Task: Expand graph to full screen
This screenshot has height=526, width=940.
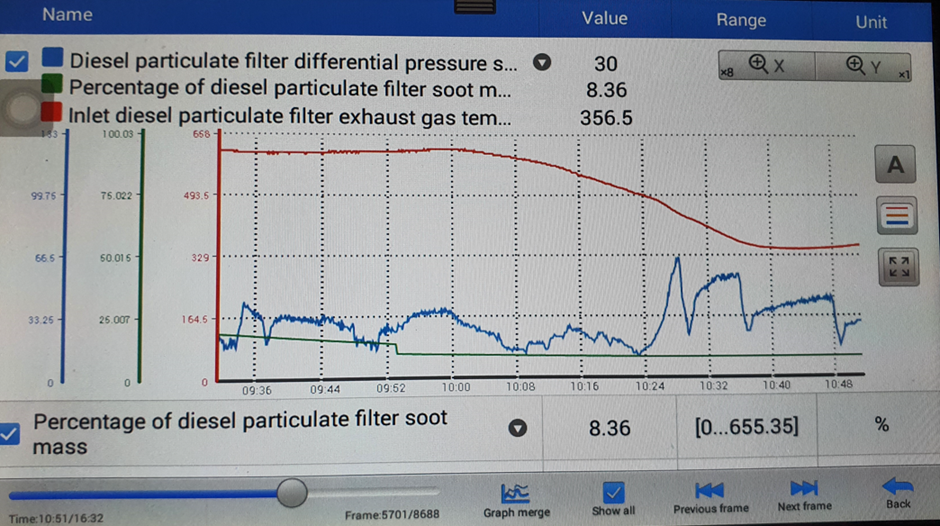Action: 895,266
